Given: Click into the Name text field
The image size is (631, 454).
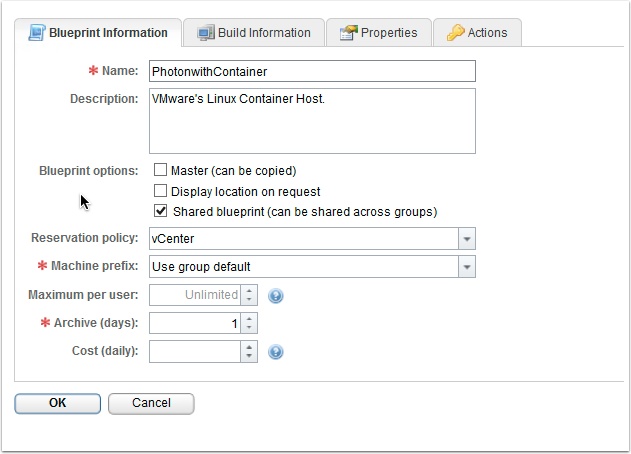Looking at the screenshot, I should pyautogui.click(x=311, y=72).
